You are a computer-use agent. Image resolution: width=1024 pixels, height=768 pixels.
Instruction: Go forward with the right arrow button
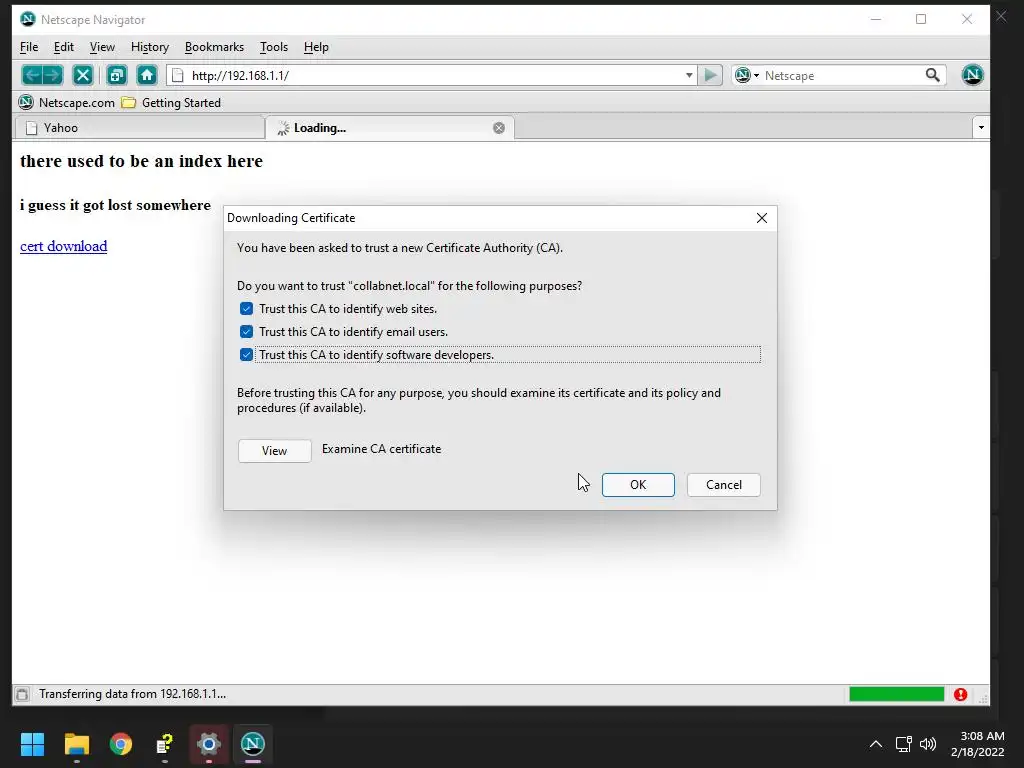pos(53,75)
